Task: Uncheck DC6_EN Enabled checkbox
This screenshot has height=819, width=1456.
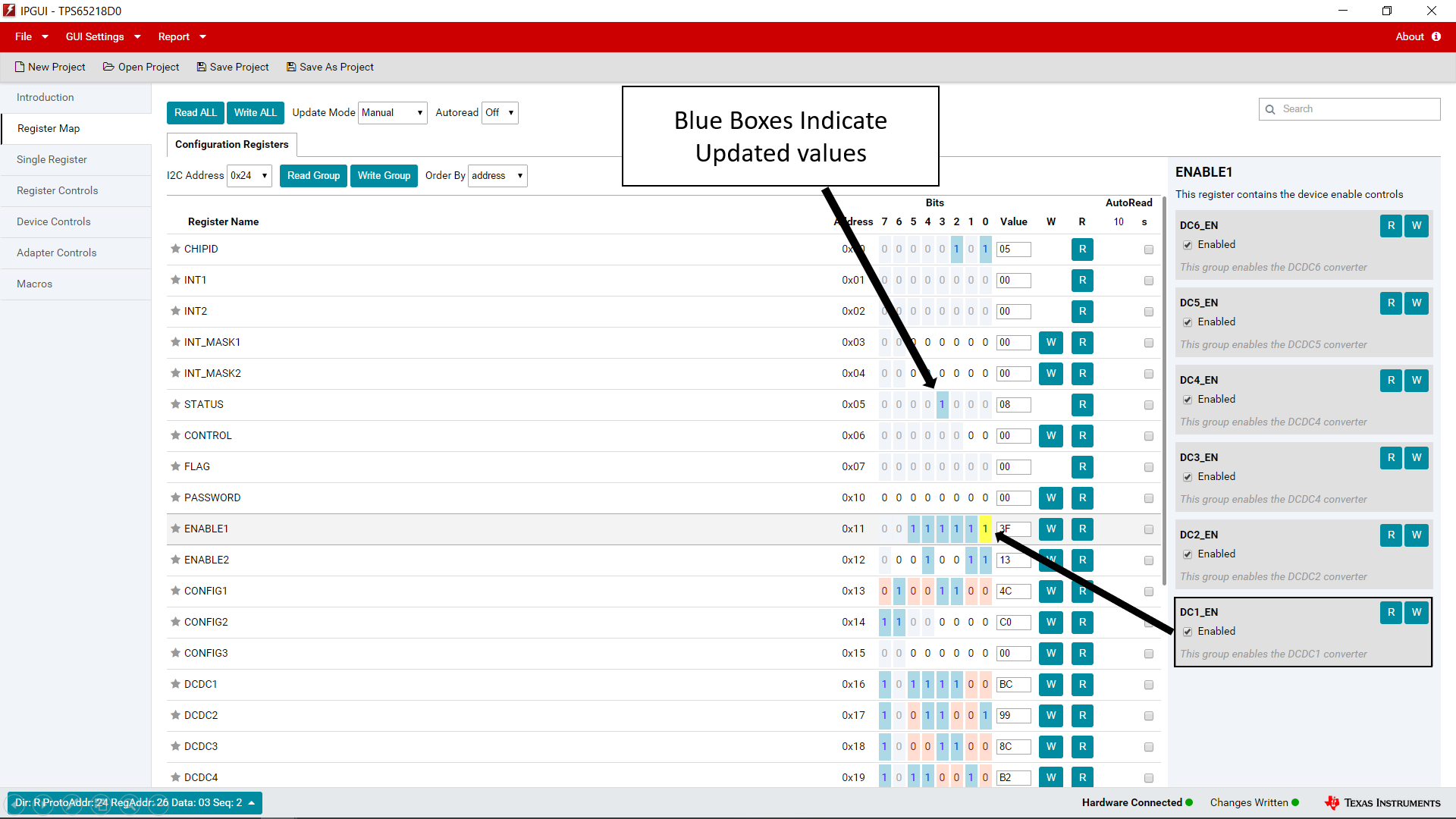Action: tap(1188, 245)
